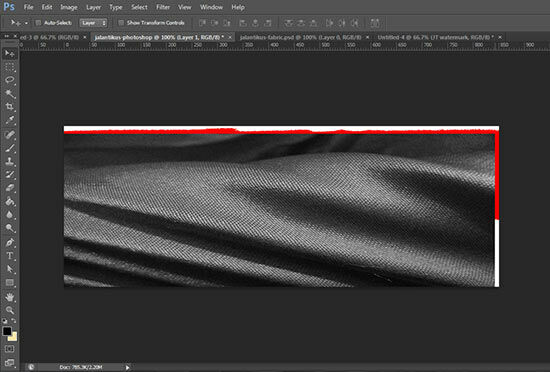550x372 pixels.
Task: Open the Auto-Select Layer dropdown
Action: click(93, 23)
